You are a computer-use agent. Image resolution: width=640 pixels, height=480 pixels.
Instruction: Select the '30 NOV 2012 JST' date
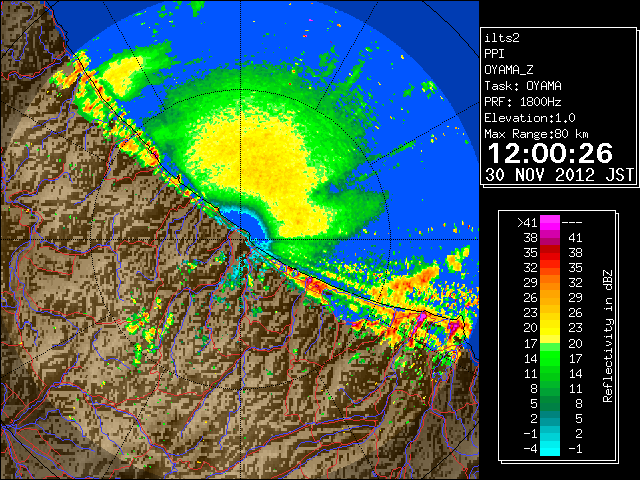tap(560, 175)
